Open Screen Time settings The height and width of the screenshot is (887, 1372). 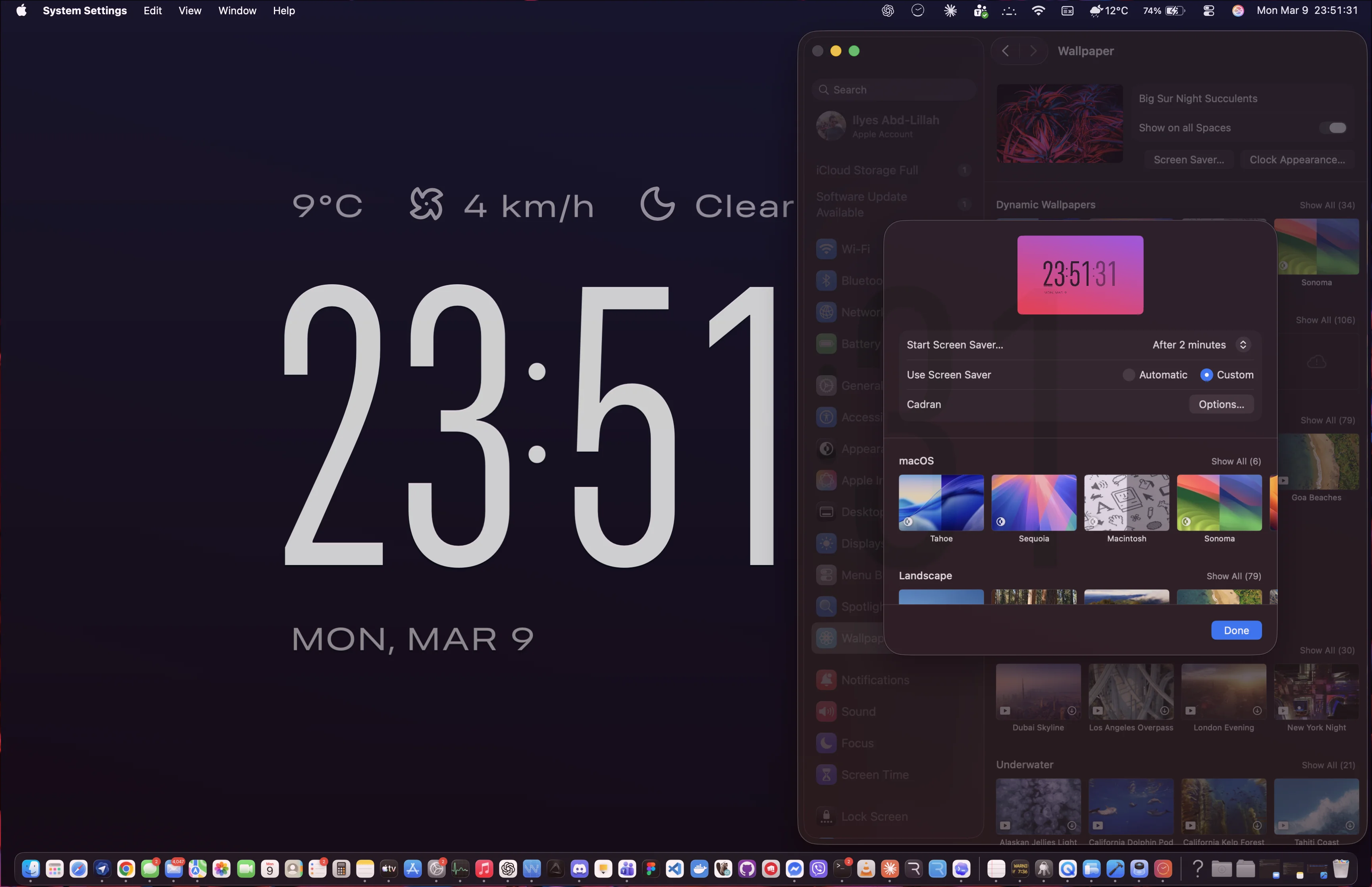click(874, 774)
